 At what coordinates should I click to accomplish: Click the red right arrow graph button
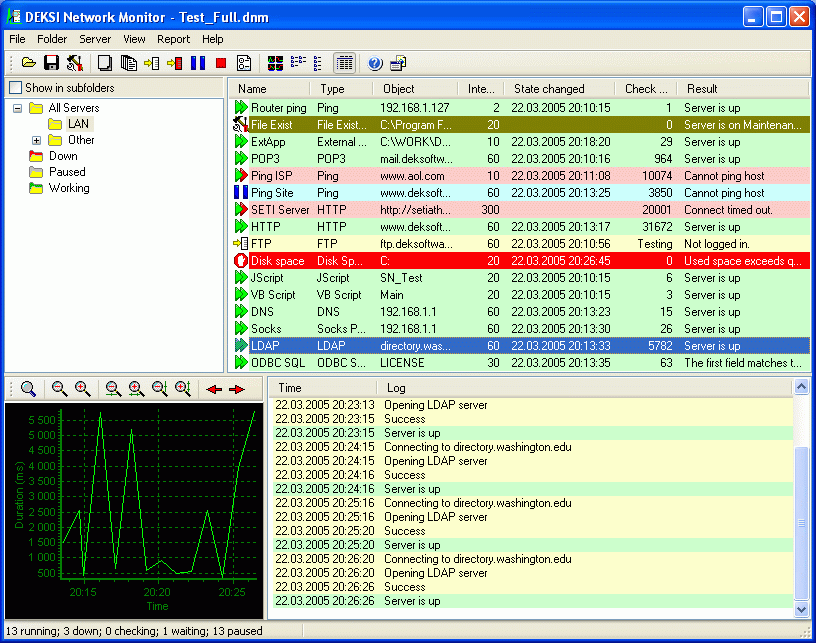click(237, 389)
